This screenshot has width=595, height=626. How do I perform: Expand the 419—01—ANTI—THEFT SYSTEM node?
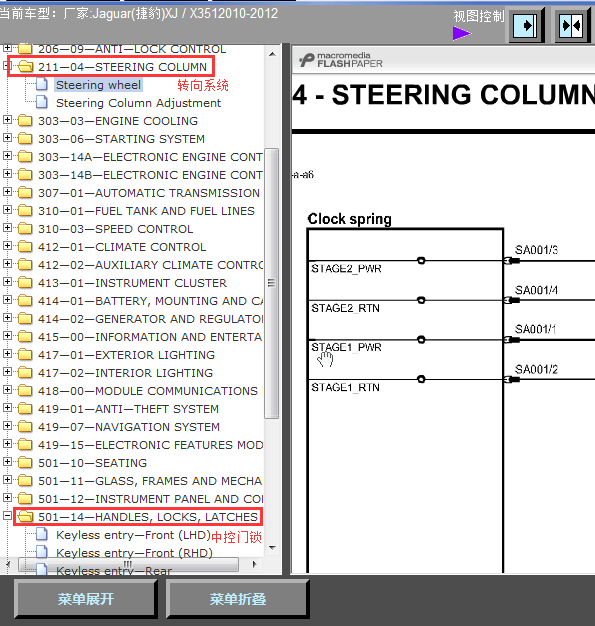point(7,408)
